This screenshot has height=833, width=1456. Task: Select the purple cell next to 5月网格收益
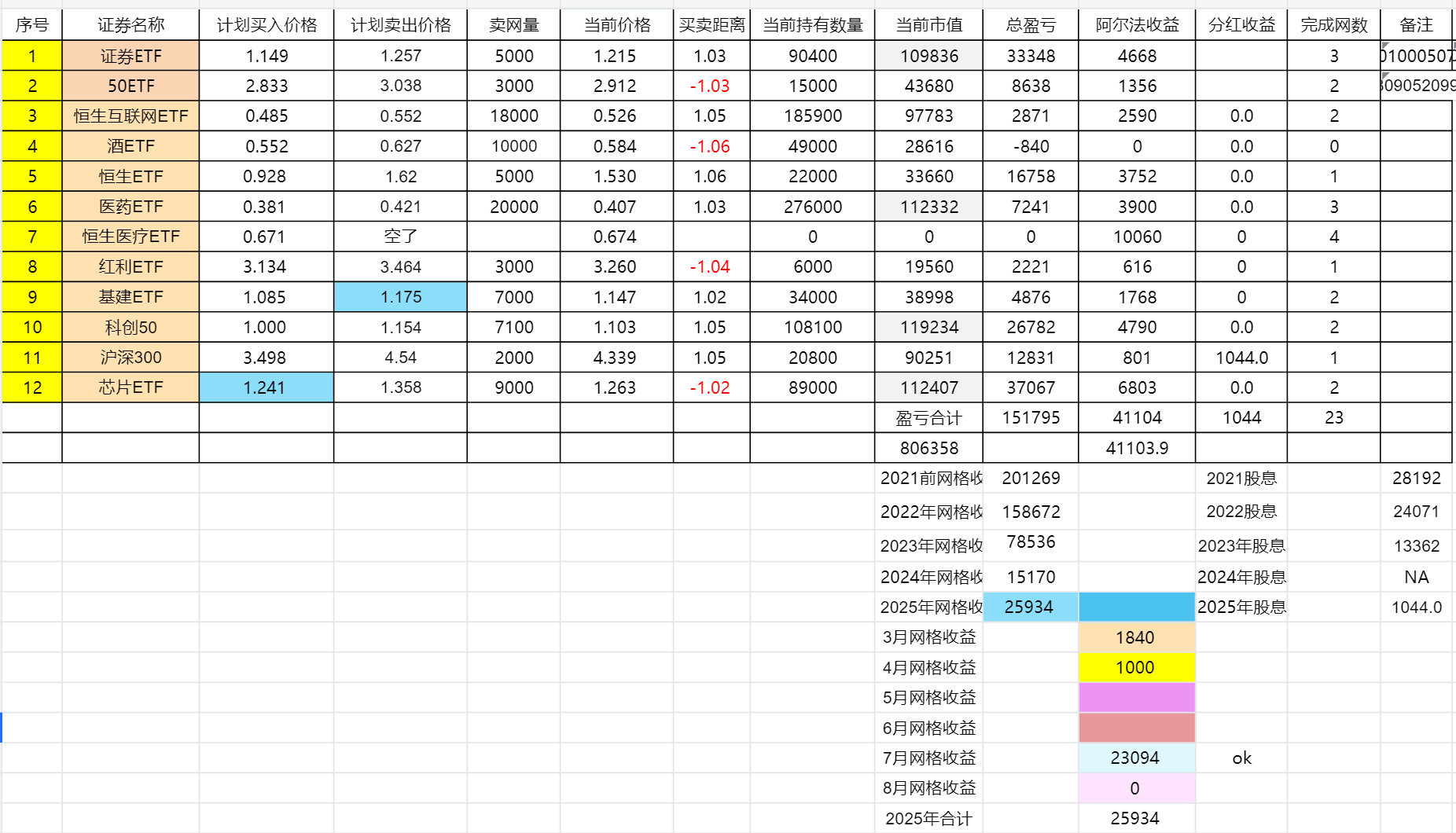pos(1137,697)
